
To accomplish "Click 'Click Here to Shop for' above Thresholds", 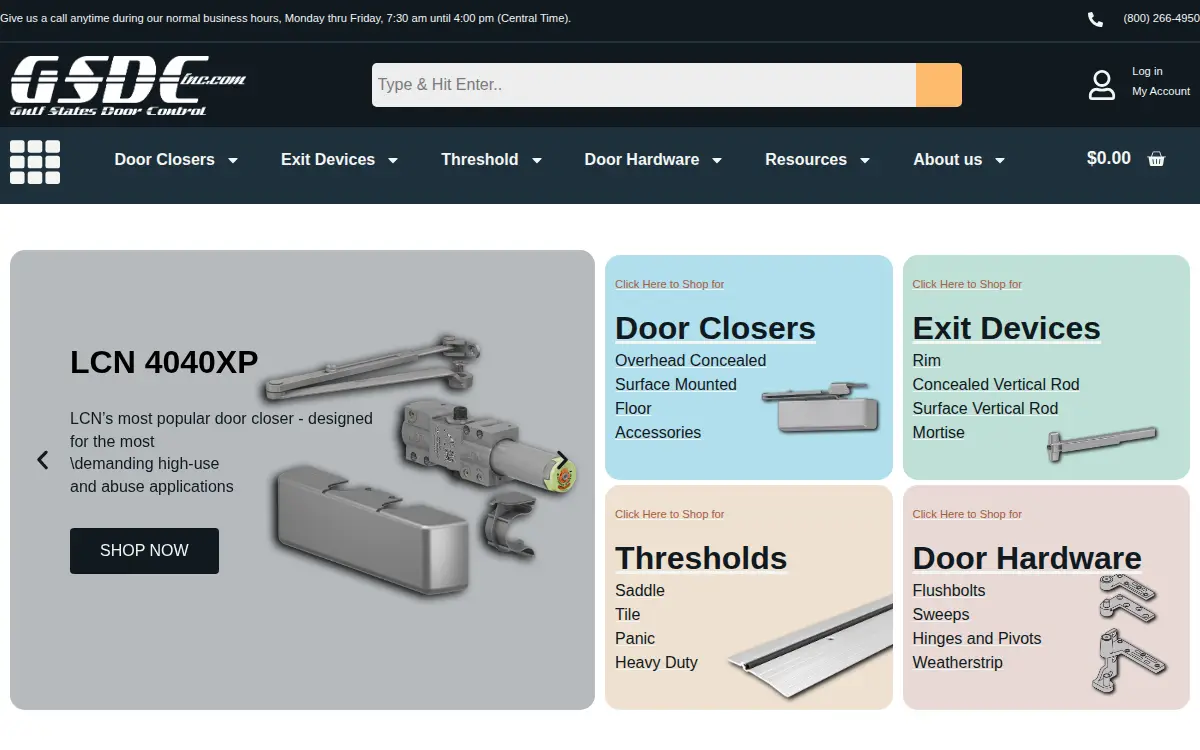I will (669, 514).
